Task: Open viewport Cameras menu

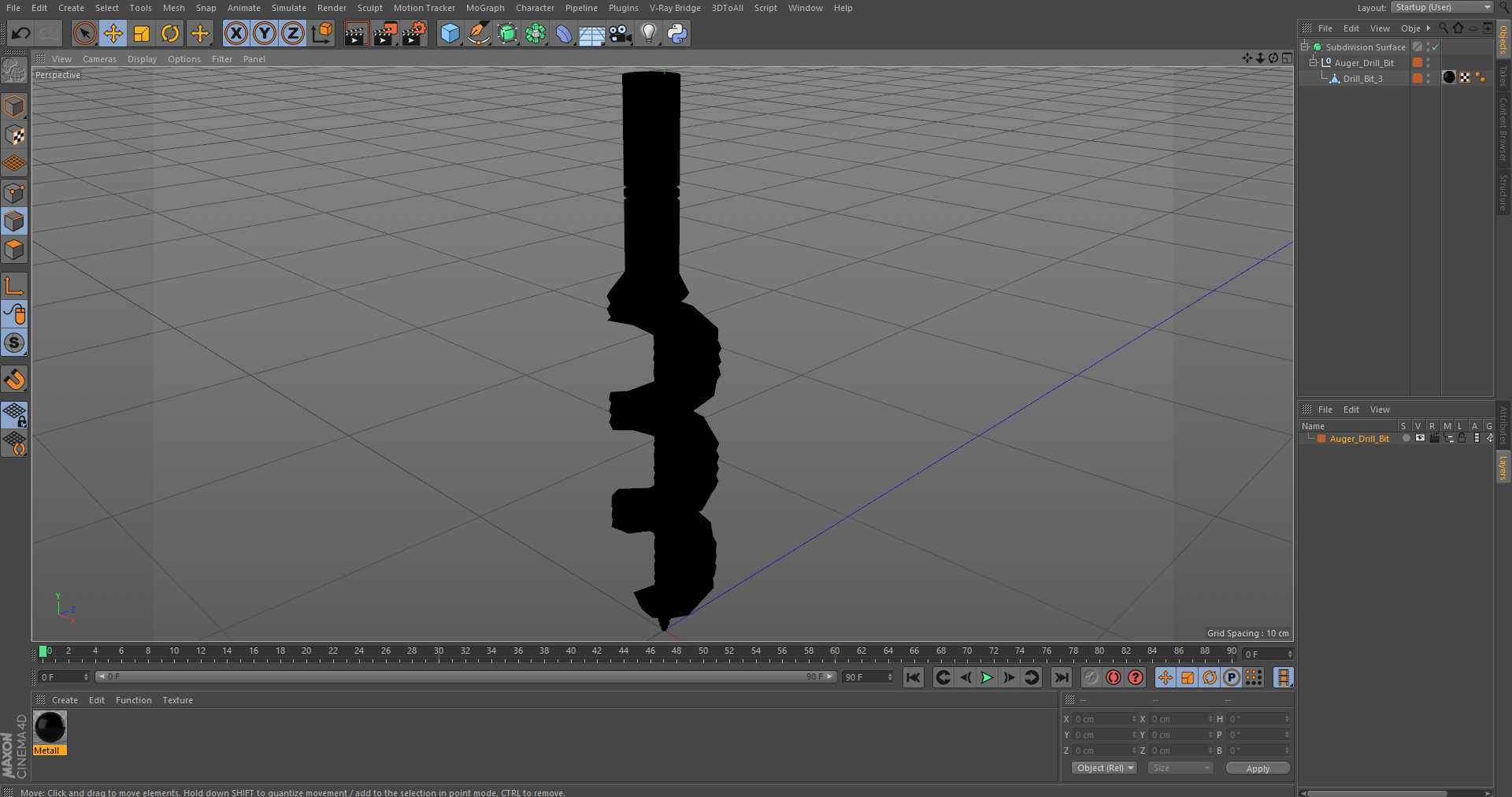Action: point(99,59)
